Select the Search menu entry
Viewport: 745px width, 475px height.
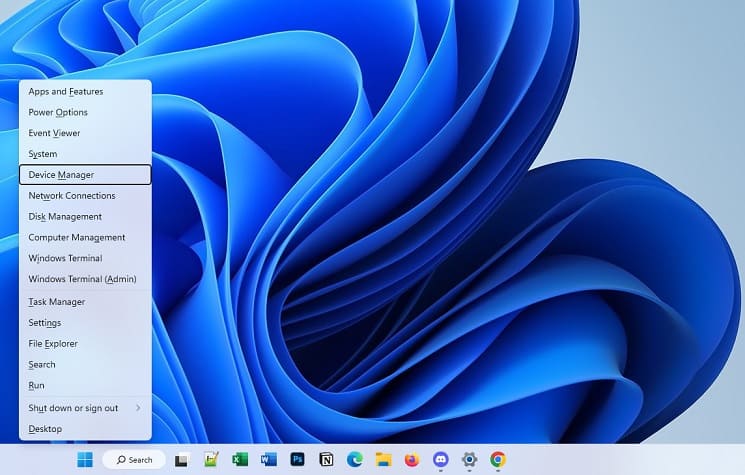[86, 365]
